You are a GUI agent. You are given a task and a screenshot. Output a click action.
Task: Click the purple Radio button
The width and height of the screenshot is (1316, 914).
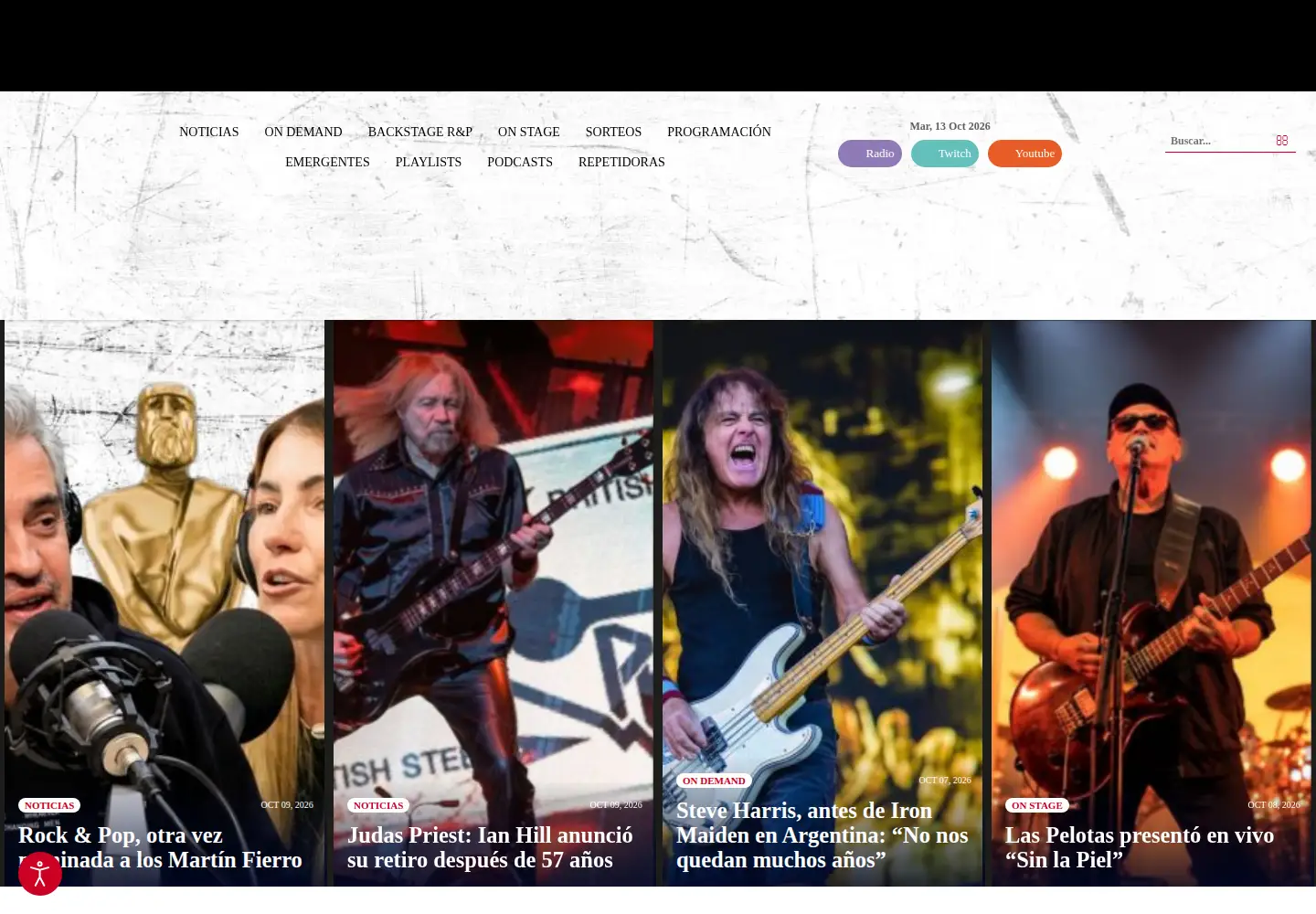(x=870, y=154)
